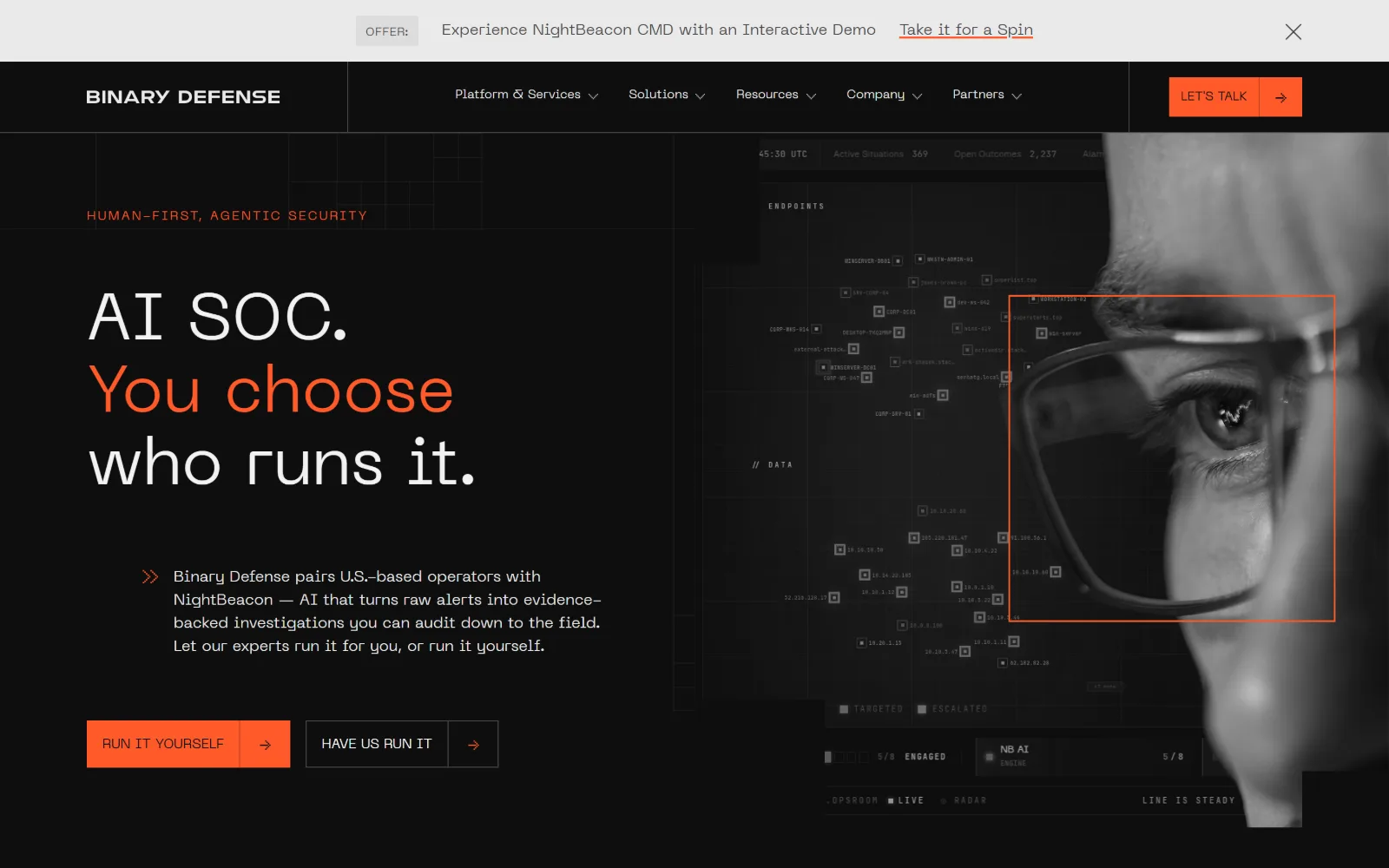
Task: Click the 'Active Situations 369' counter
Action: tap(880, 155)
